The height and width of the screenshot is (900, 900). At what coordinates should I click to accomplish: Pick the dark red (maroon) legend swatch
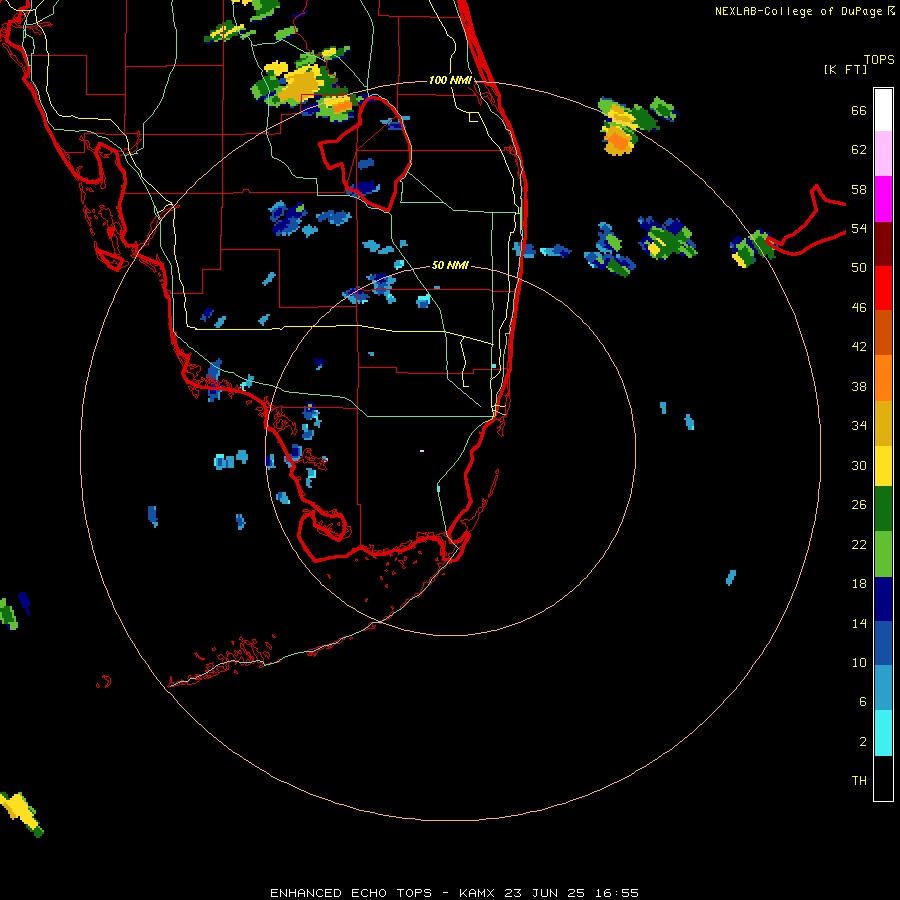pyautogui.click(x=883, y=244)
